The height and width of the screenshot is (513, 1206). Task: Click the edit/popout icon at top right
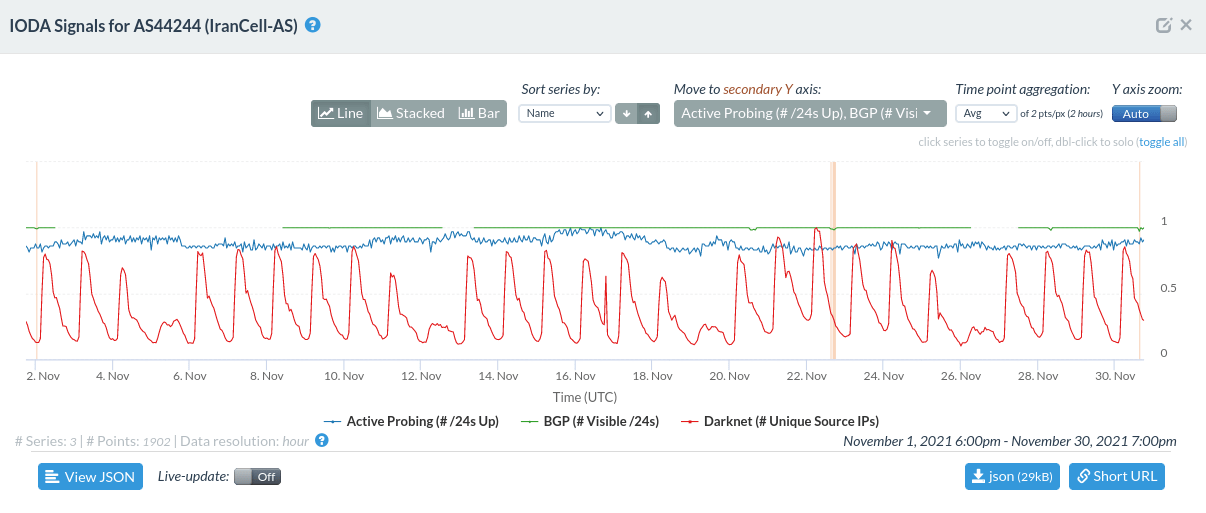[1163, 26]
